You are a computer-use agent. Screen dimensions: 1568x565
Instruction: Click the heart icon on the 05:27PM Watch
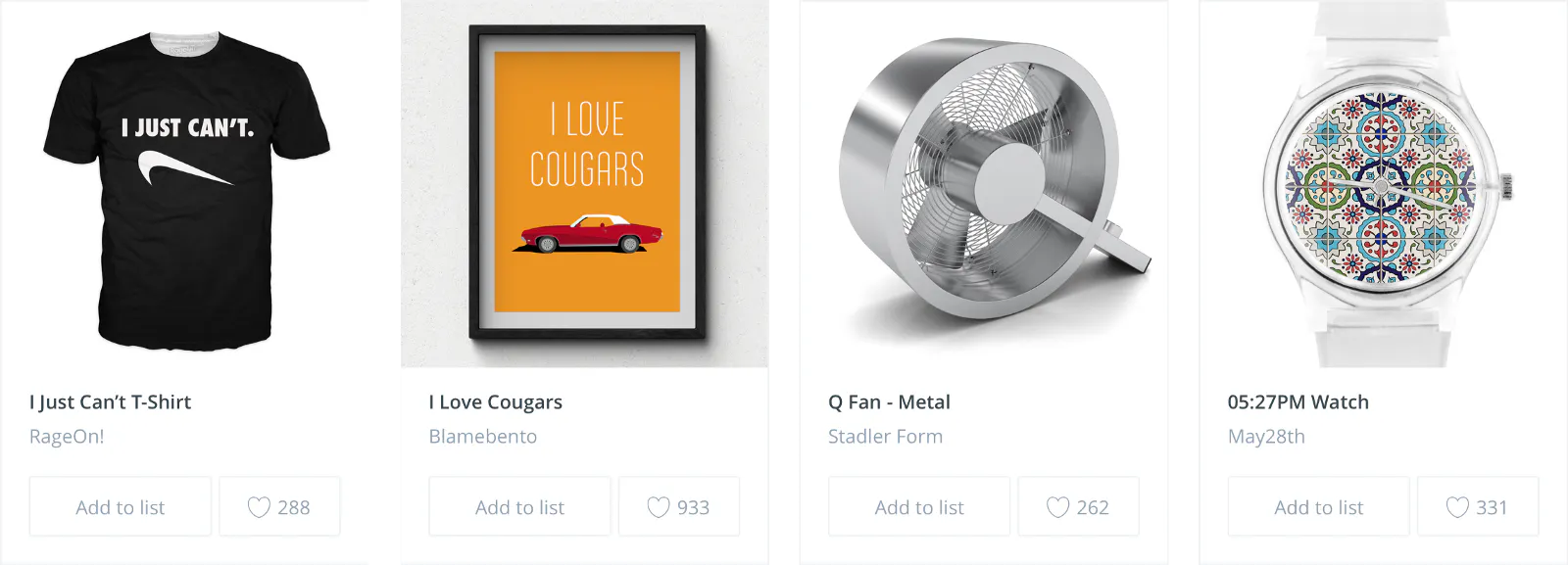point(1478,506)
